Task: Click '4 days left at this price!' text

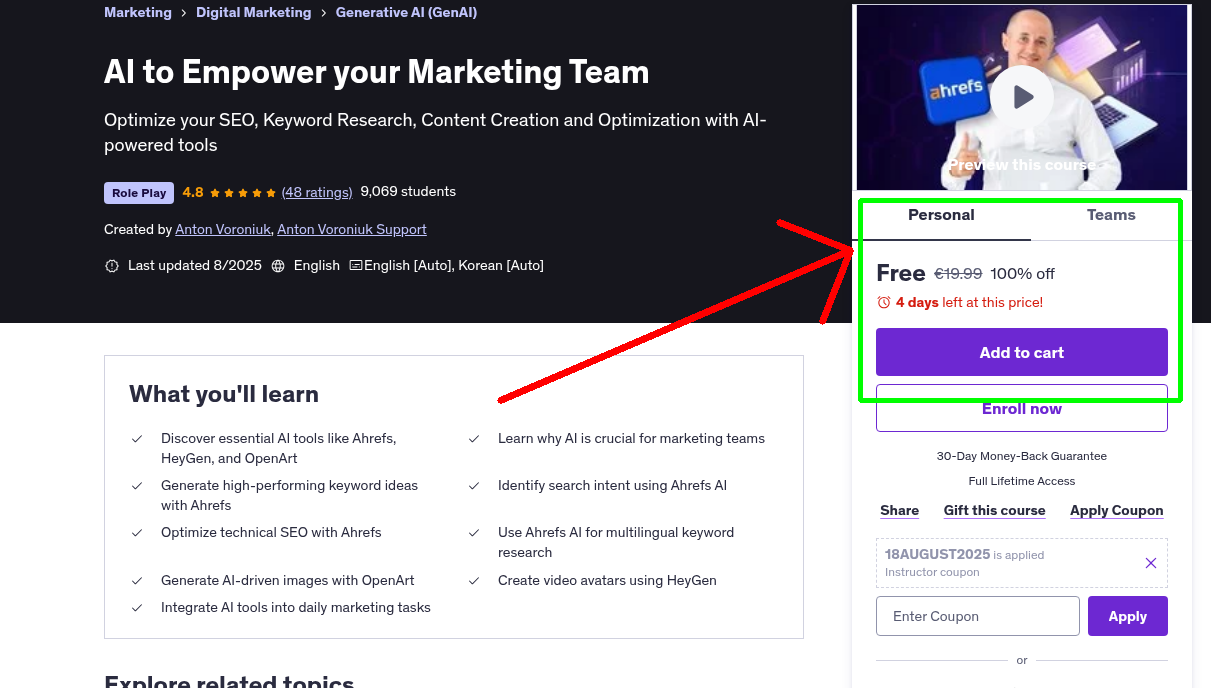Action: click(x=969, y=302)
